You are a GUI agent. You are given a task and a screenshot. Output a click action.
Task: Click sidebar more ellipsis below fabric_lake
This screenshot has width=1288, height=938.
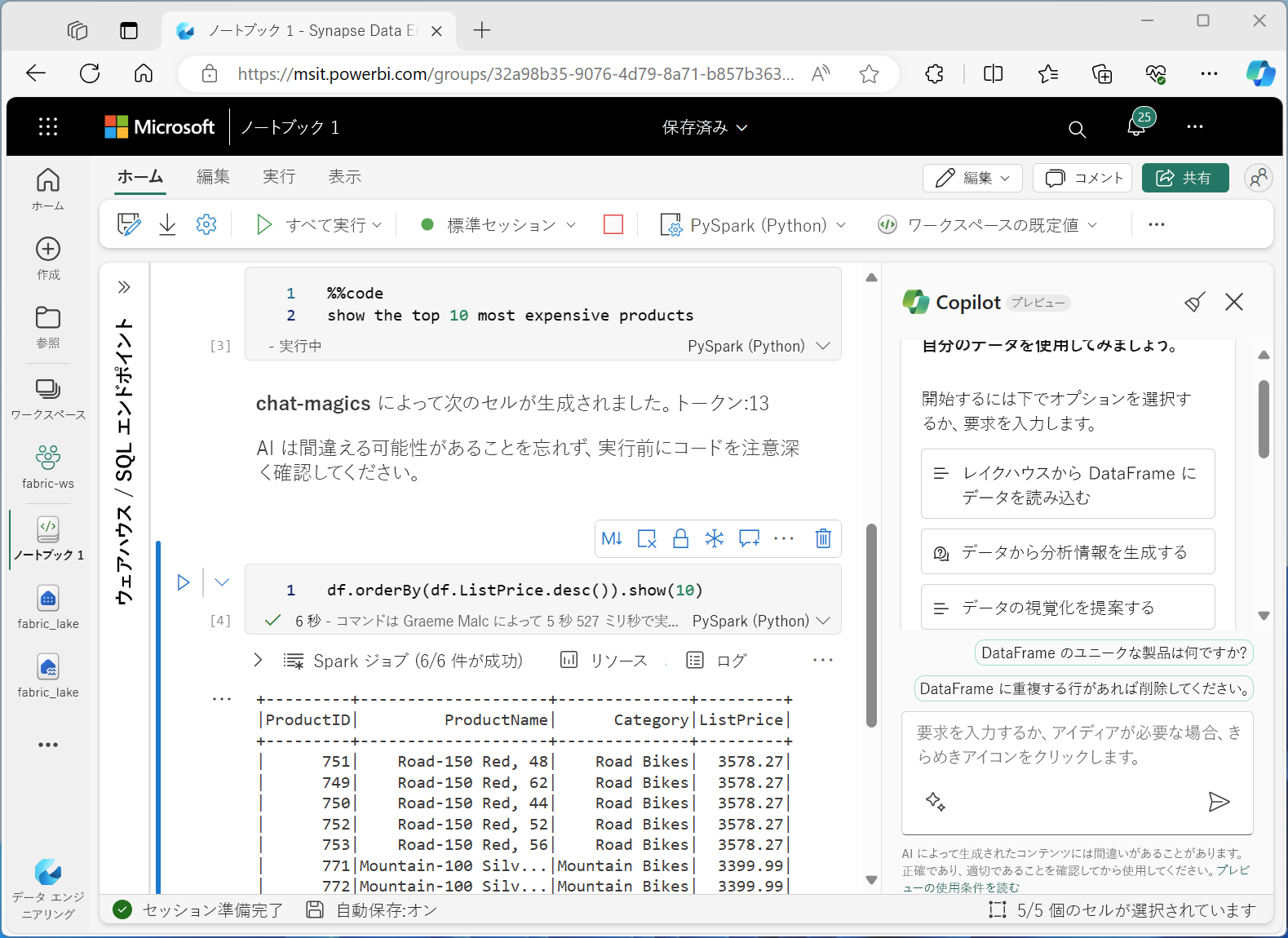tap(48, 745)
